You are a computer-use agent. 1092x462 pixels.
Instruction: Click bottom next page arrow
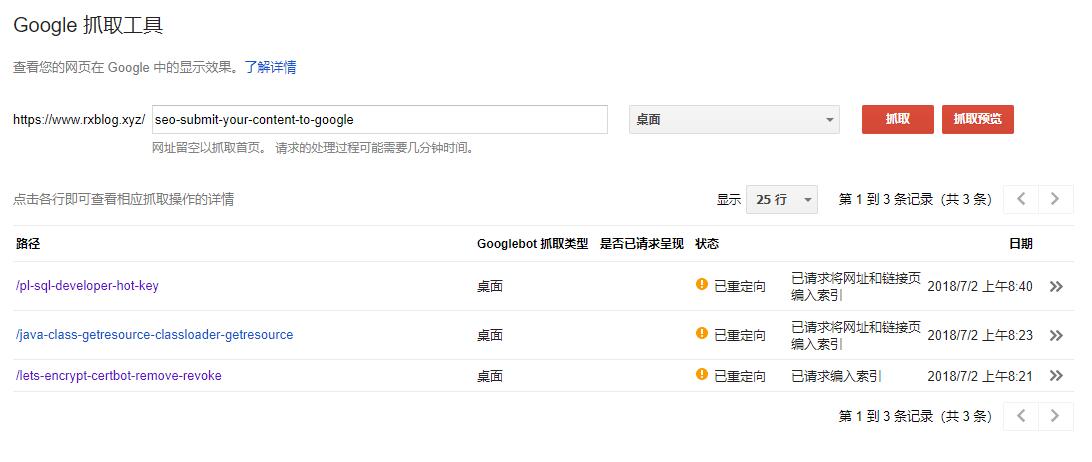(x=1055, y=416)
